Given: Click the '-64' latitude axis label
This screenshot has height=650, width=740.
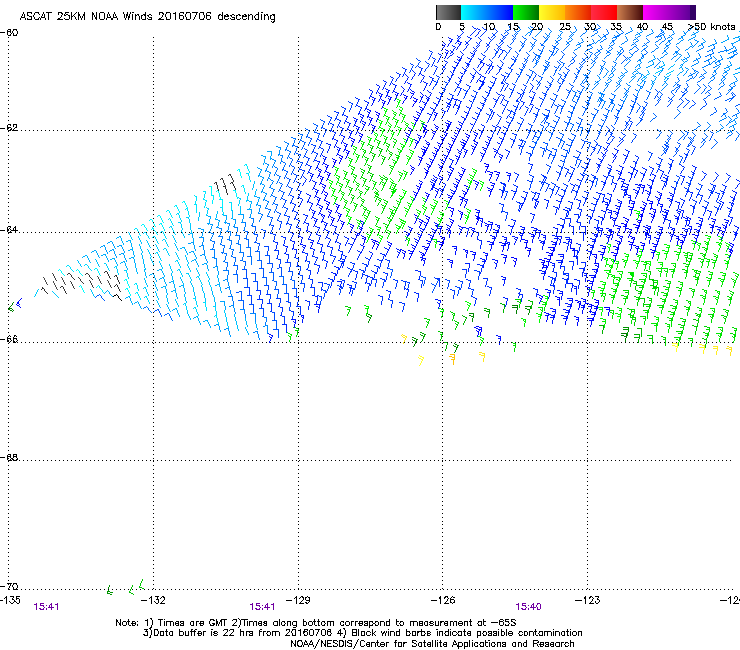Looking at the screenshot, I should tap(10, 230).
